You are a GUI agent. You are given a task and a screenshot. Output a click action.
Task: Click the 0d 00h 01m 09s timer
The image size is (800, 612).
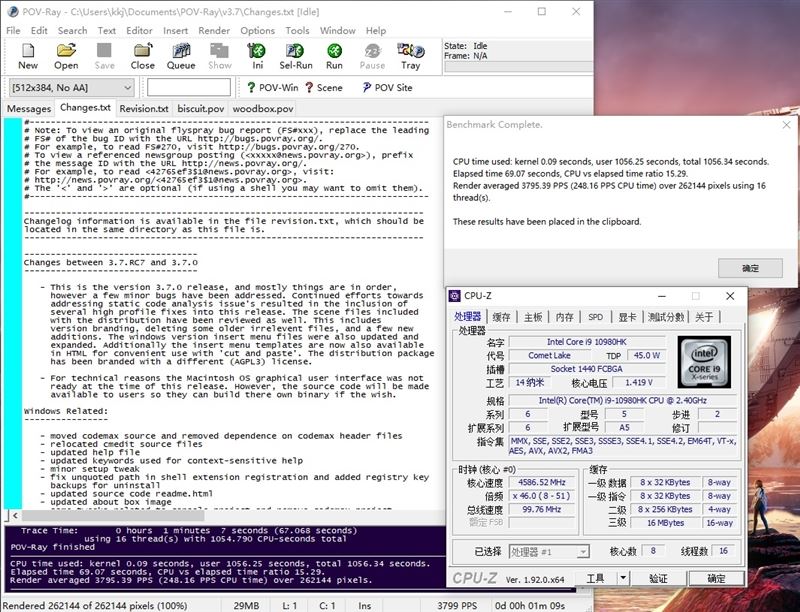(x=529, y=605)
